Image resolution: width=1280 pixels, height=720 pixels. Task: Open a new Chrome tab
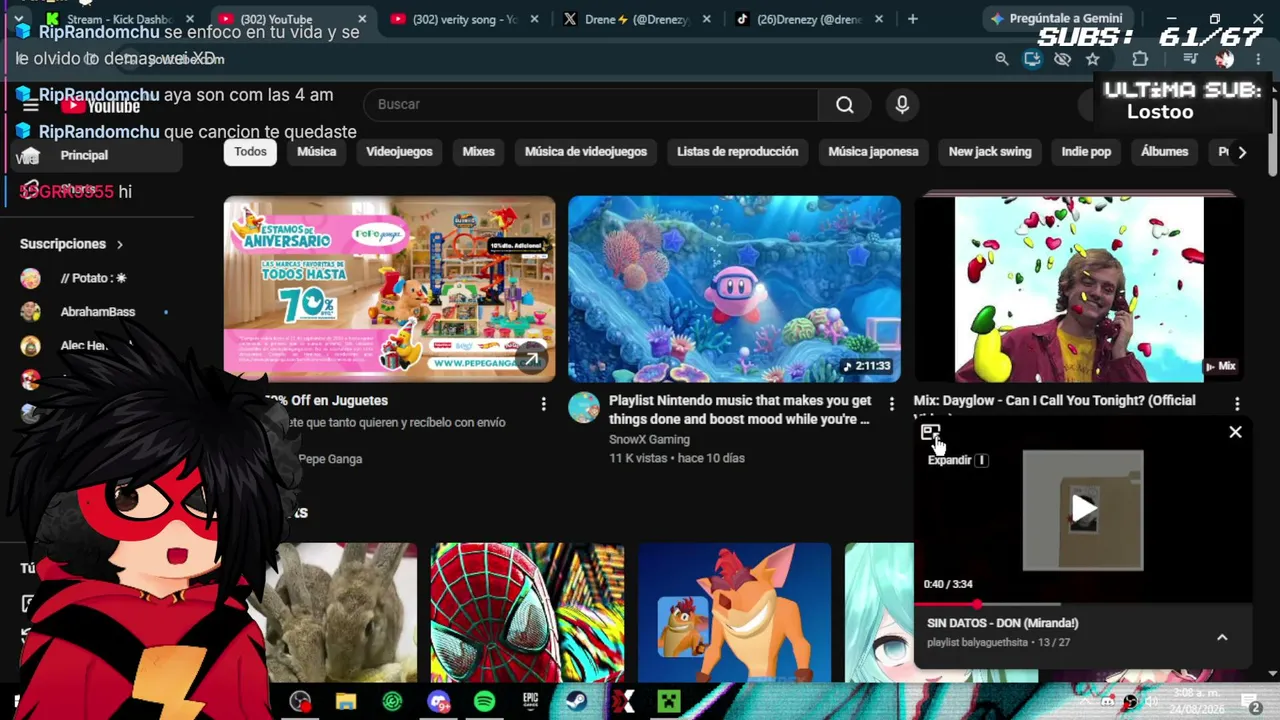(x=912, y=19)
